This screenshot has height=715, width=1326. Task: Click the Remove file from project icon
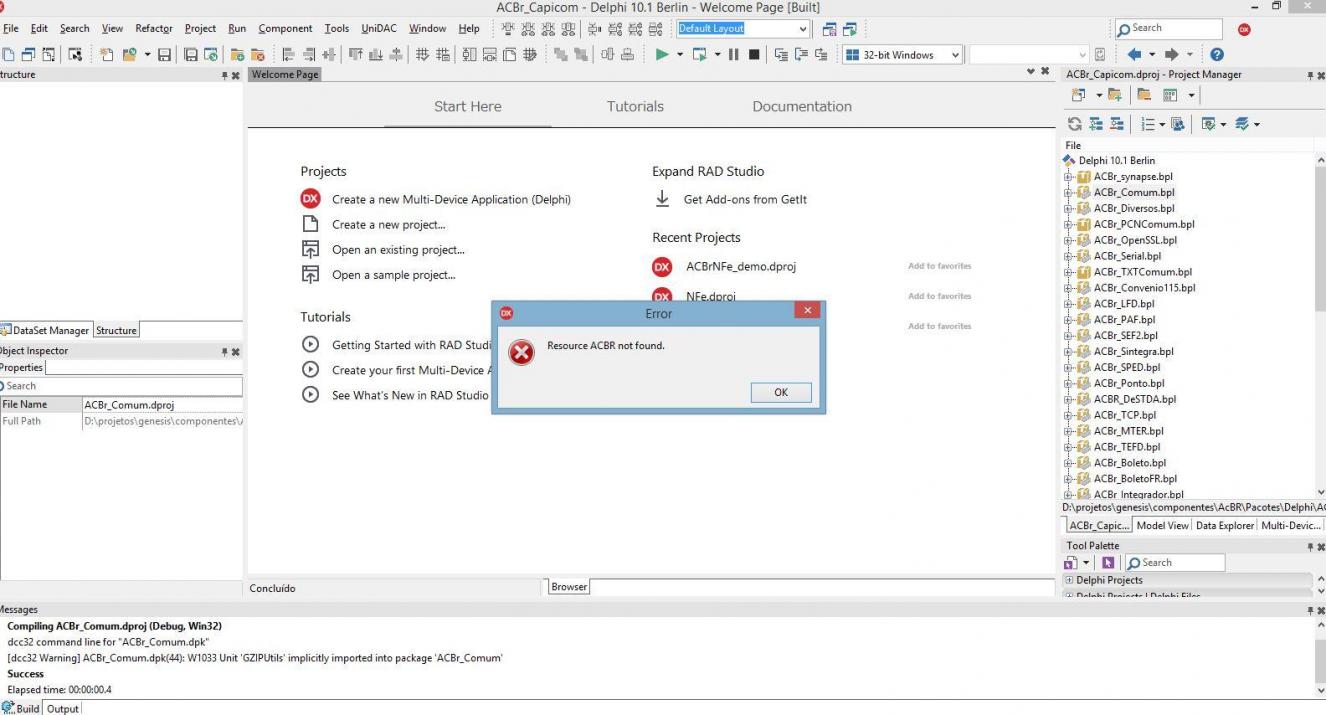[257, 55]
